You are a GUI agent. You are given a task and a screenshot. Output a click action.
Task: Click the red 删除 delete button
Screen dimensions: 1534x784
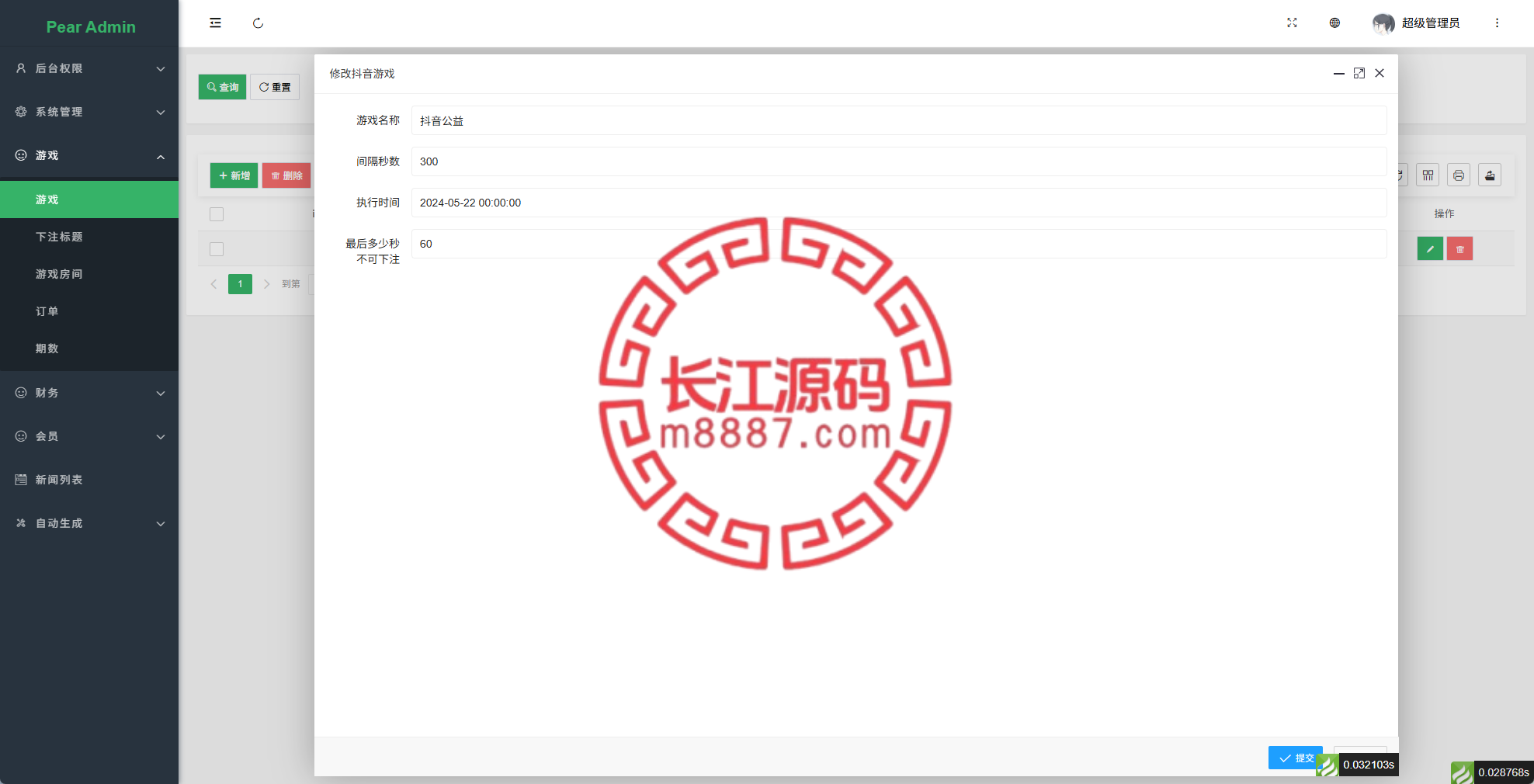[286, 175]
